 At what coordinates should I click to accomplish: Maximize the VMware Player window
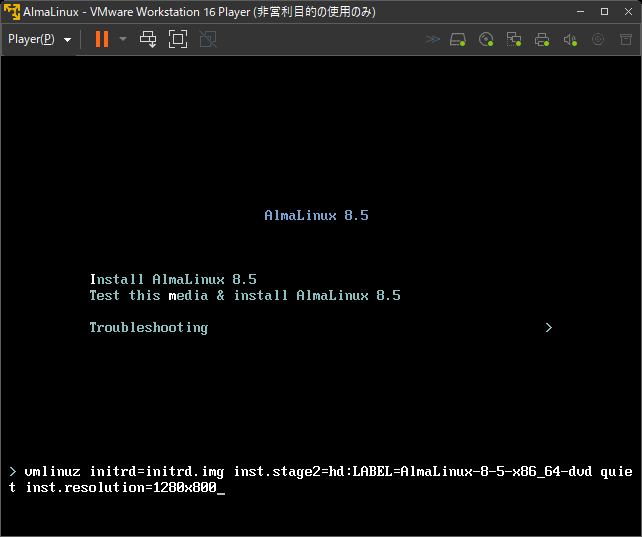point(604,11)
